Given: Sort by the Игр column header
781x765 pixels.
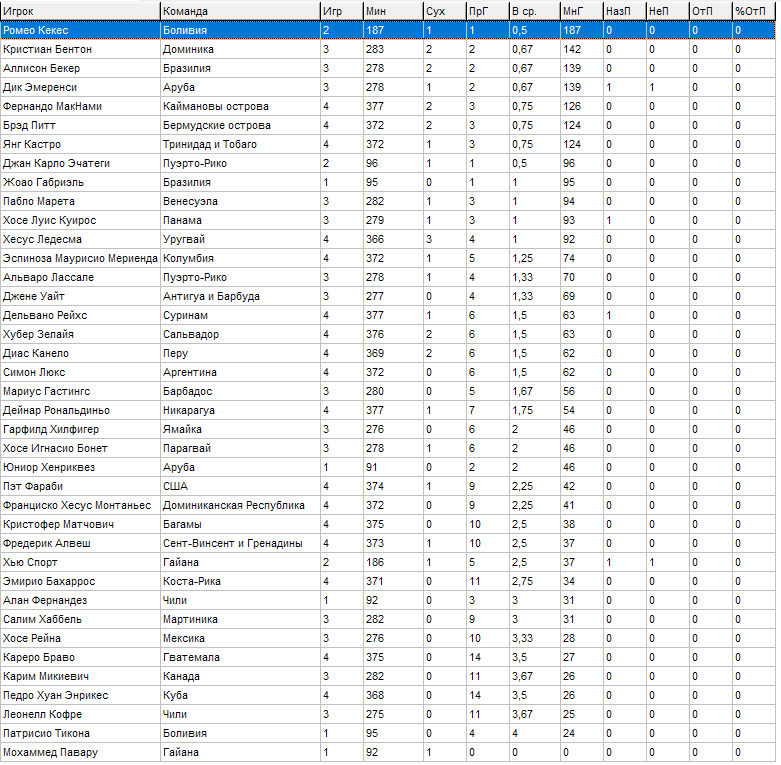Looking at the screenshot, I should pyautogui.click(x=340, y=10).
